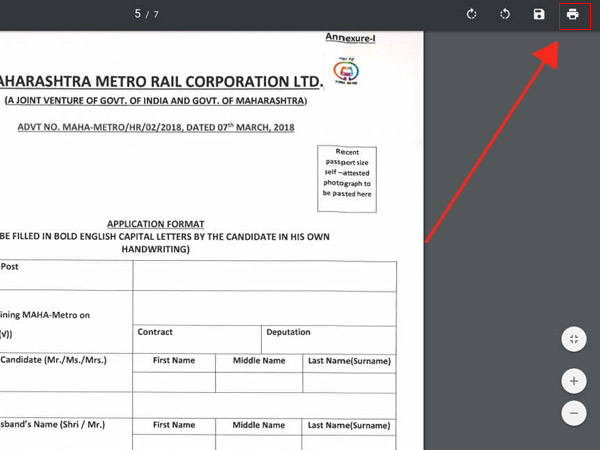Click the 'MAHA-Metro on' label text
The width and height of the screenshot is (600, 450).
coord(56,315)
